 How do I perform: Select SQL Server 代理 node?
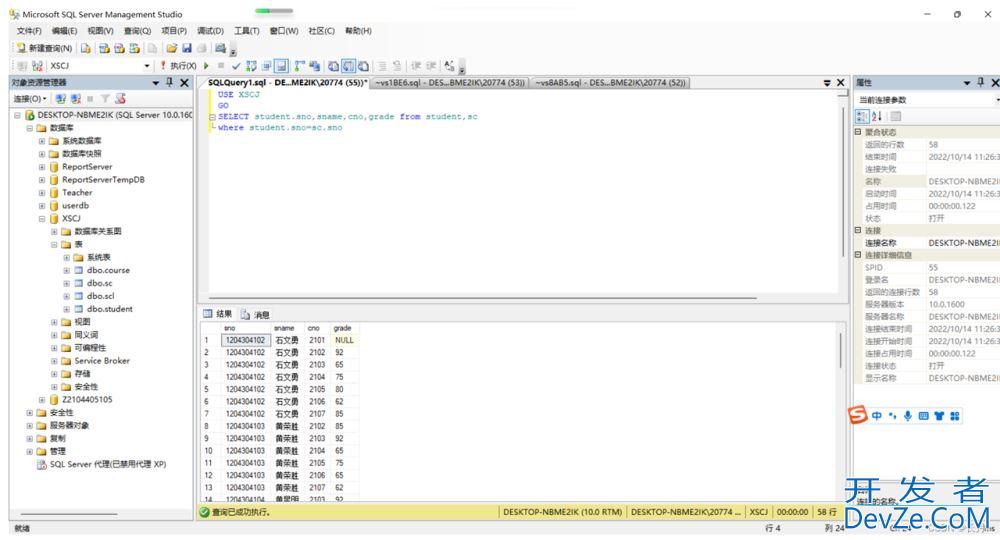pos(108,464)
